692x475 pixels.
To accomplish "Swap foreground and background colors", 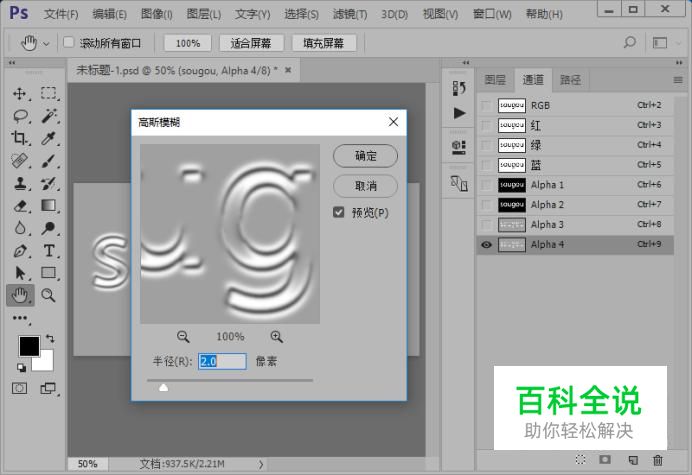I will (x=50, y=339).
